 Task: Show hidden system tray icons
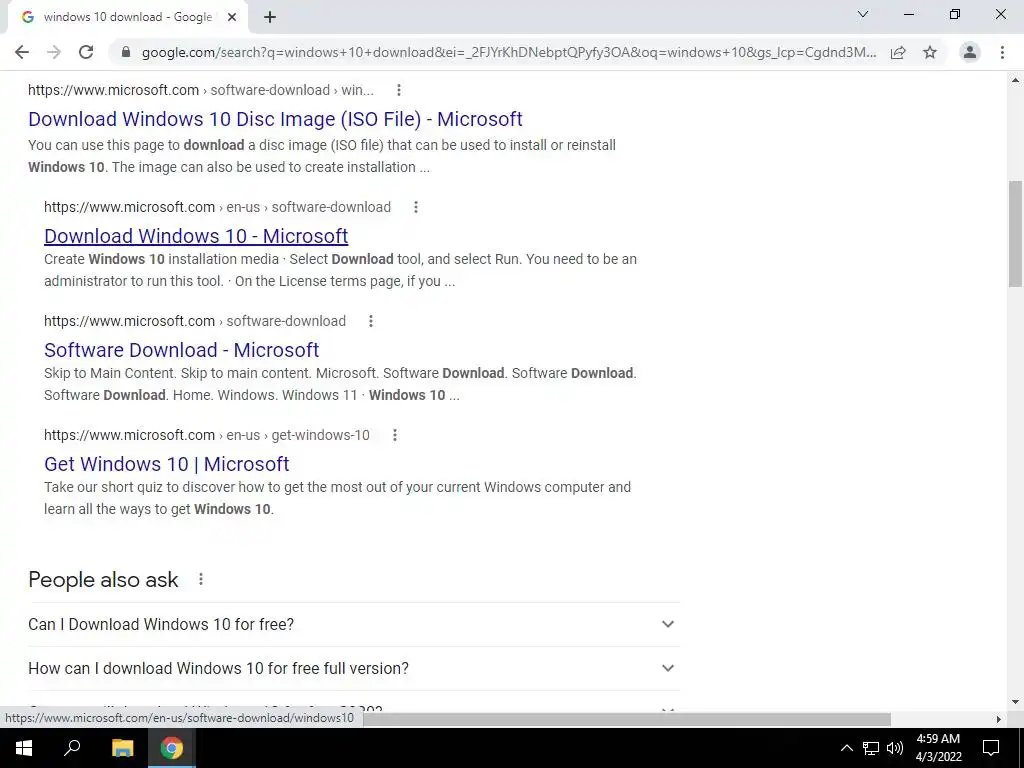click(846, 748)
